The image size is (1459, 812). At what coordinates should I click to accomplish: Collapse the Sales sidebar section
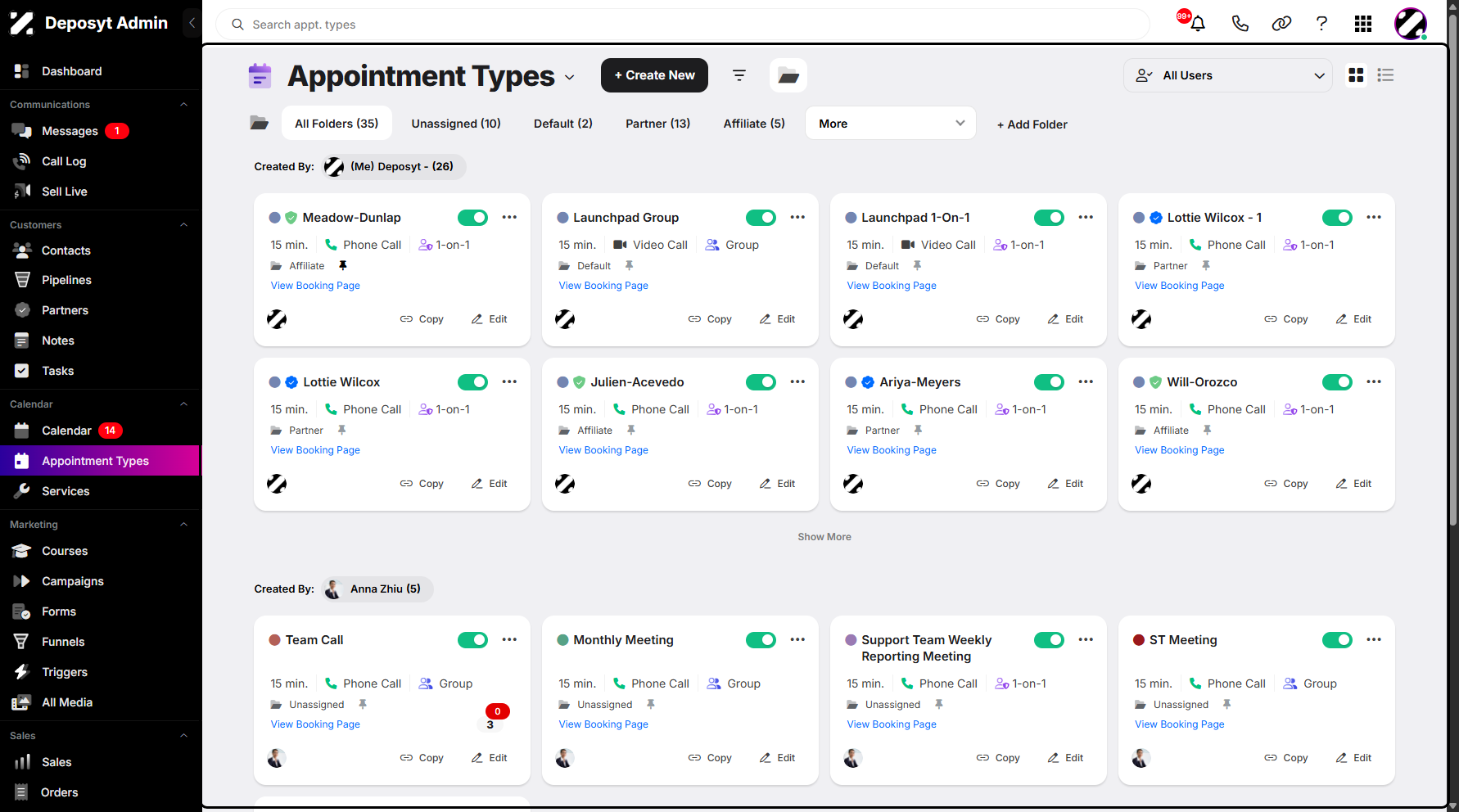pyautogui.click(x=183, y=736)
